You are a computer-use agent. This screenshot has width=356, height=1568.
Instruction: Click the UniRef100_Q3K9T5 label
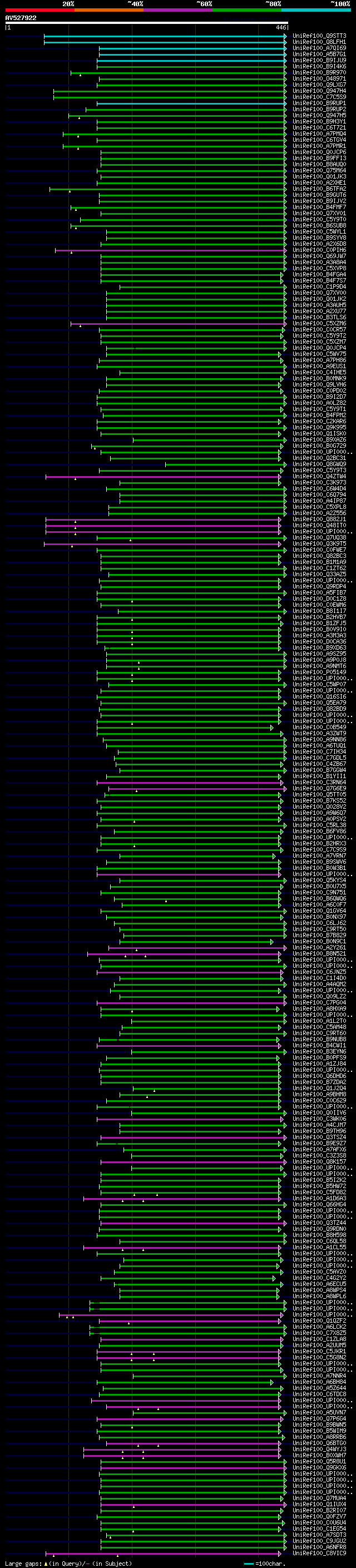point(319,543)
